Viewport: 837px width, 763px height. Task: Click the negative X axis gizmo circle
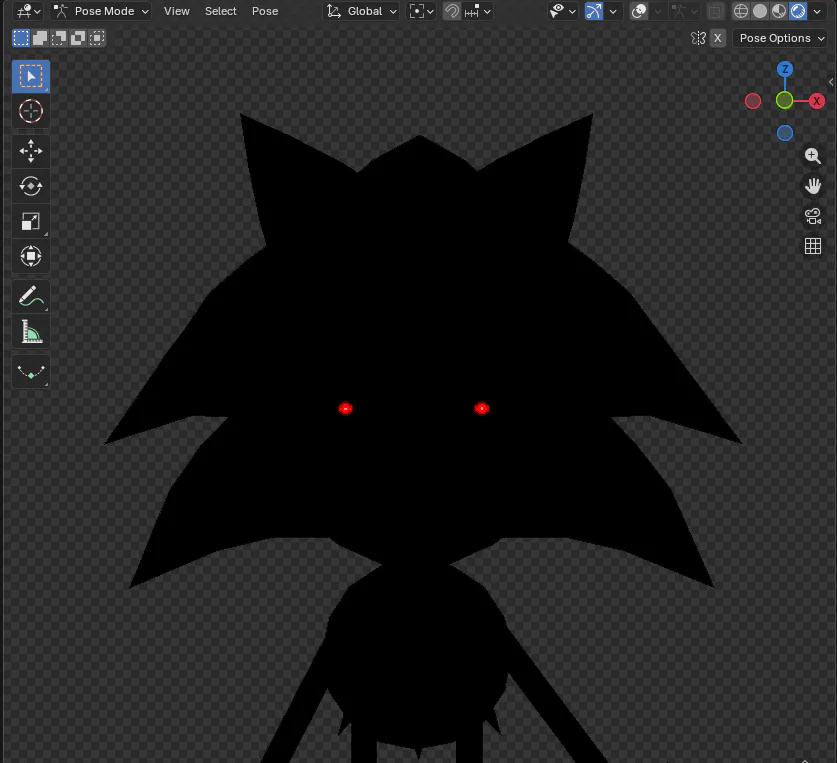coord(753,101)
